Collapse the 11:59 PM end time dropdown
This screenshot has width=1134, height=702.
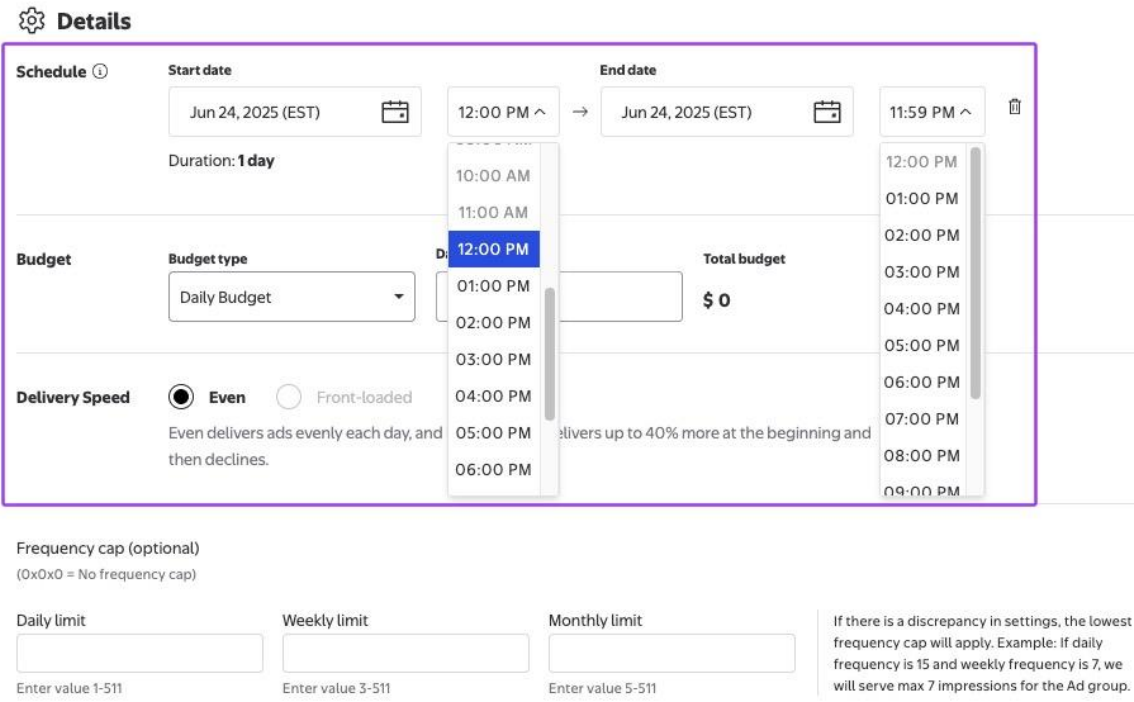point(931,112)
